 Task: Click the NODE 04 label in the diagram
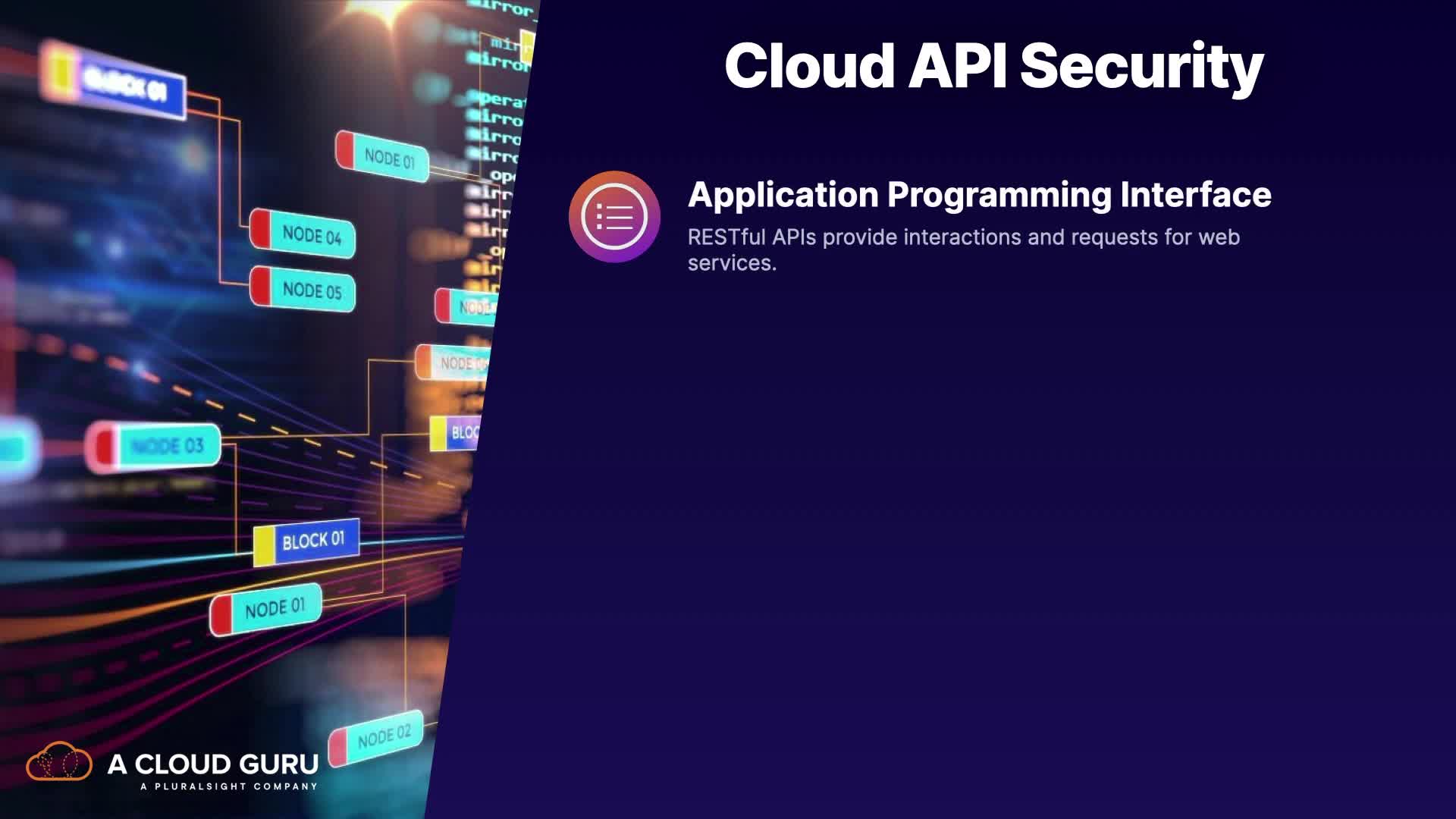point(312,234)
